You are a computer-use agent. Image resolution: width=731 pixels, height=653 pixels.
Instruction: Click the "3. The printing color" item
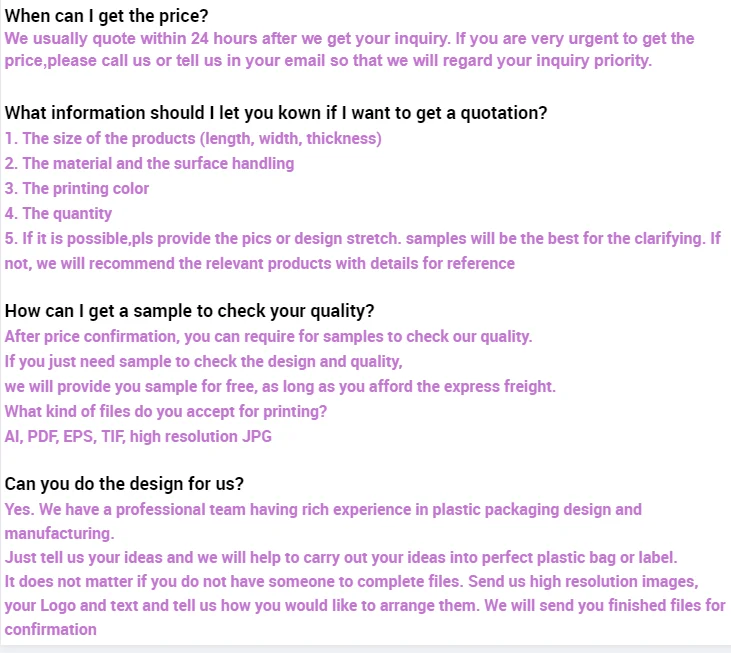(x=77, y=189)
